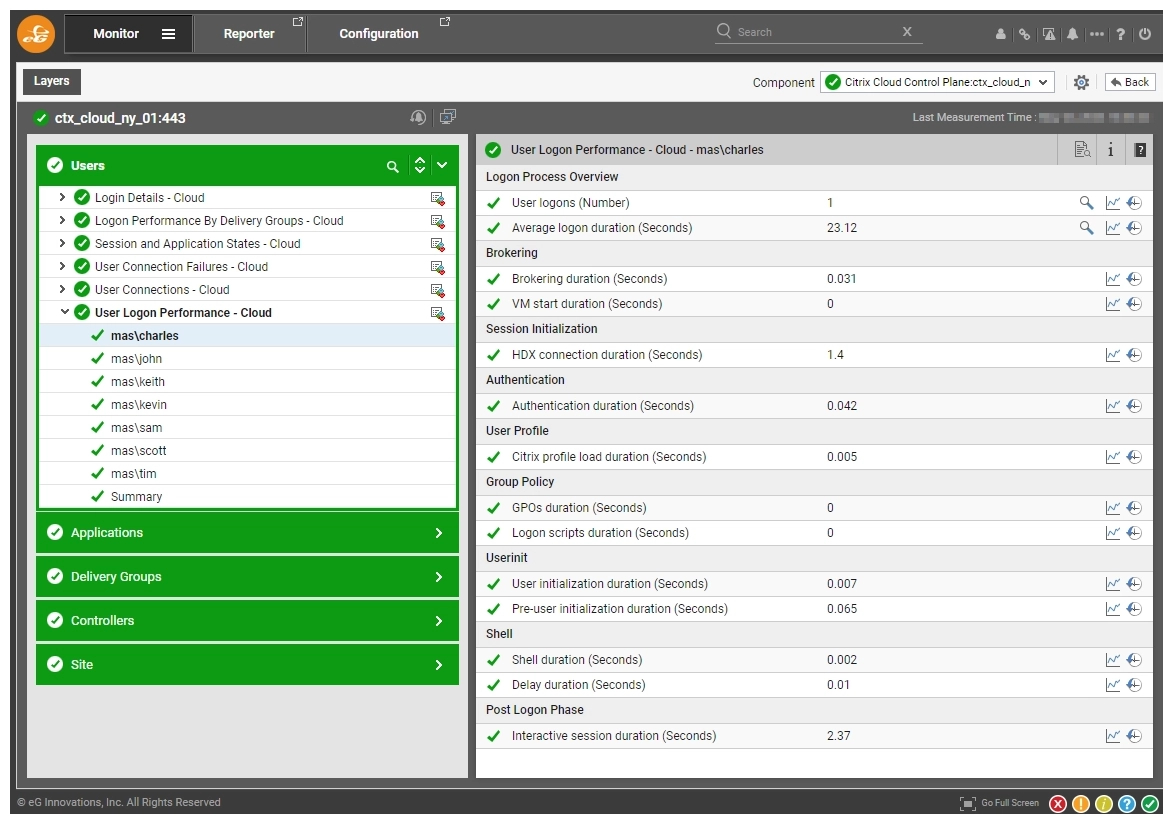Open the history icon for Interactive session duration
The width and height of the screenshot is (1173, 824).
1134,736
